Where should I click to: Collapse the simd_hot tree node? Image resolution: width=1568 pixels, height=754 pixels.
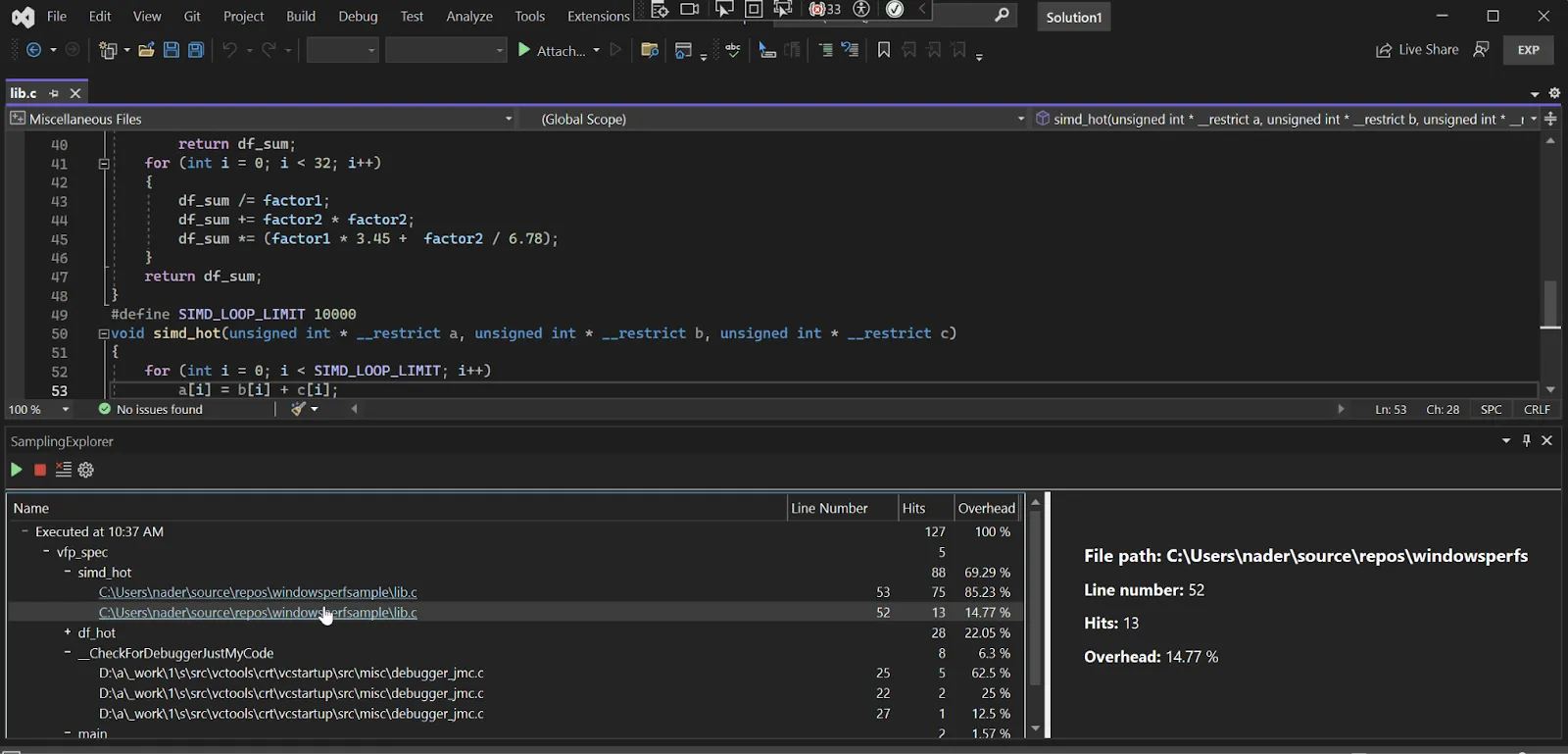point(68,572)
